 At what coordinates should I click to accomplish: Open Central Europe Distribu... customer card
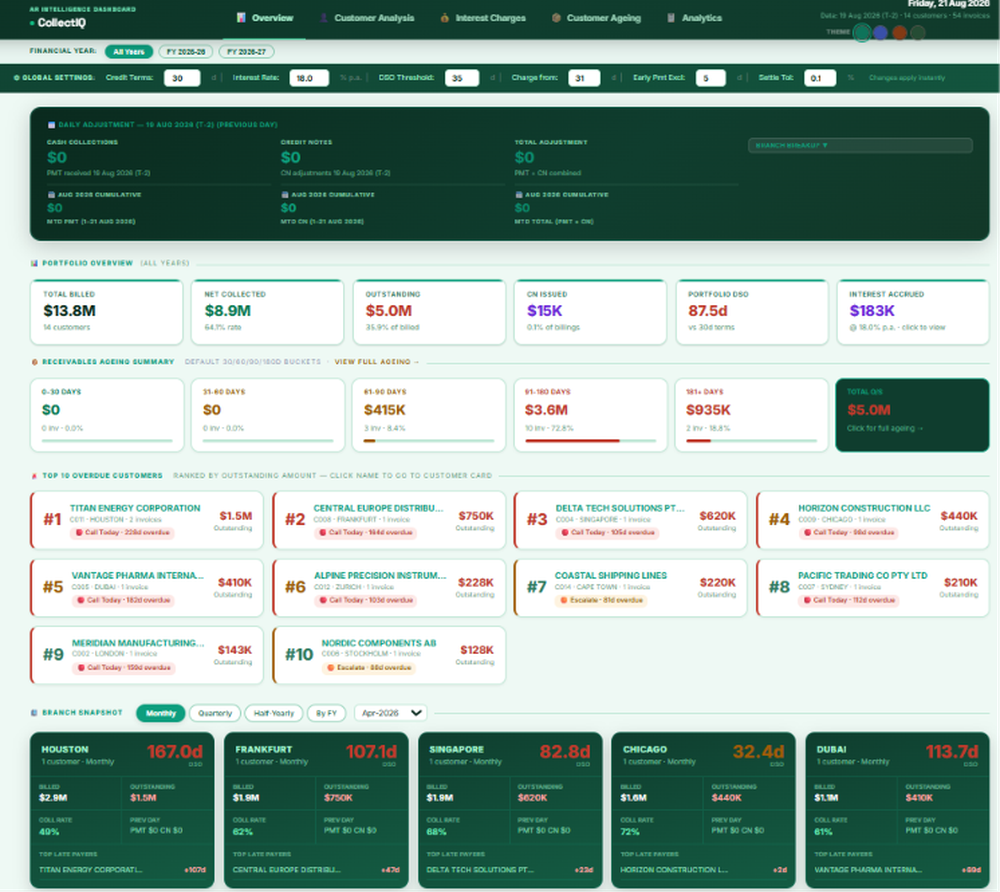coord(389,520)
